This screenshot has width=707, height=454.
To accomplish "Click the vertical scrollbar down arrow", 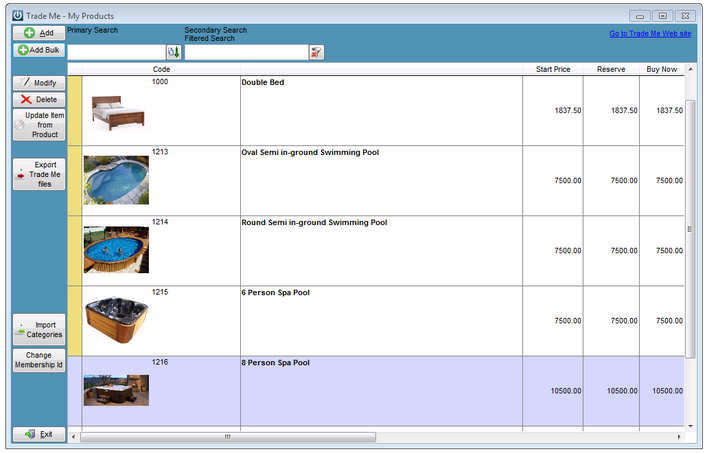I will (690, 426).
